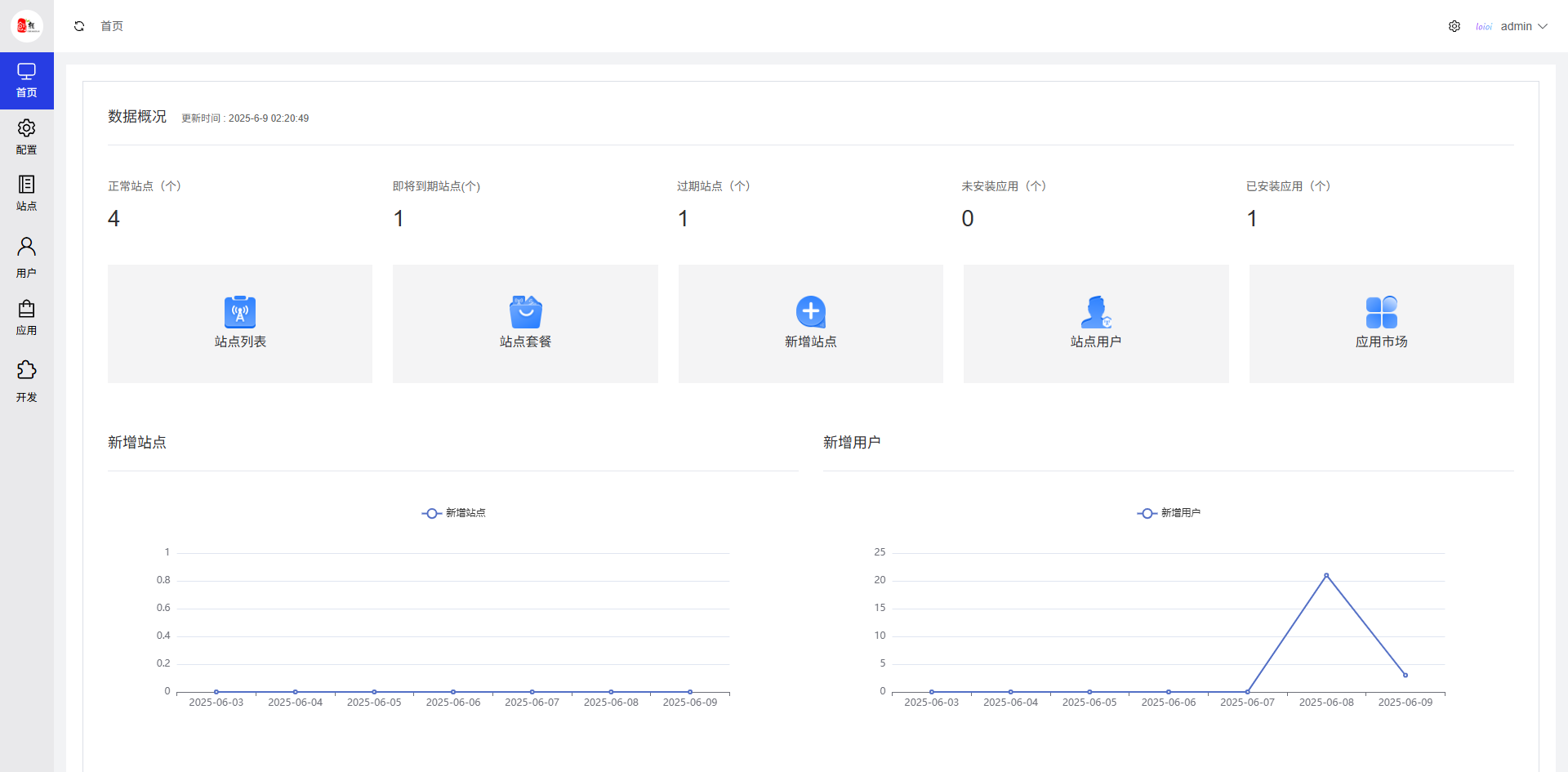Select 站点 in the sidebar
The width and height of the screenshot is (1568, 772).
point(26,193)
